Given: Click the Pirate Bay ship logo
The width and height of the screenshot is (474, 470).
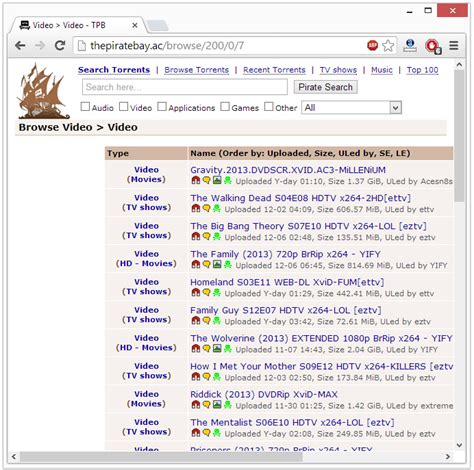Looking at the screenshot, I should (x=43, y=91).
